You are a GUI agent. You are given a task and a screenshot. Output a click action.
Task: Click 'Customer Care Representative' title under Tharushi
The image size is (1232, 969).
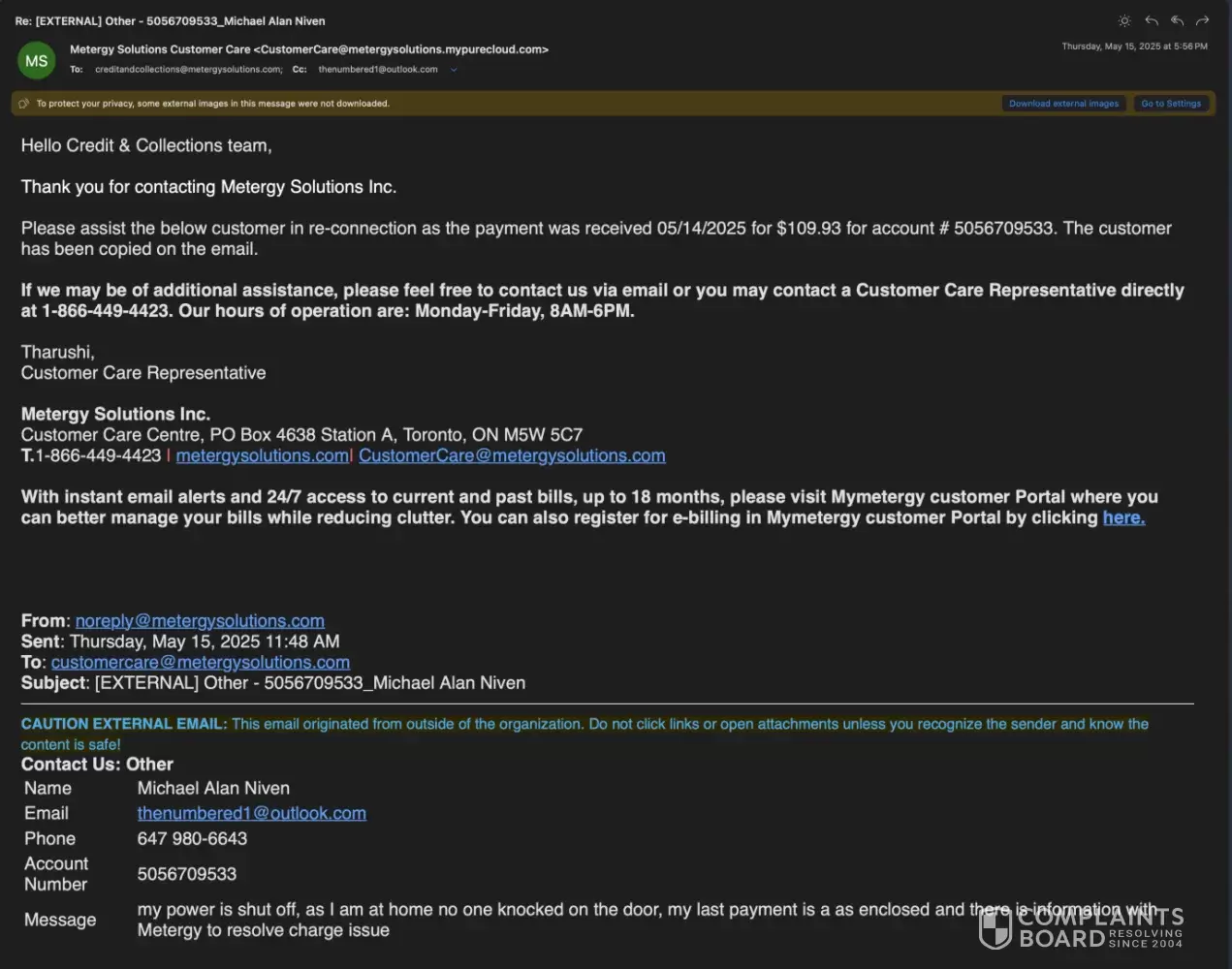pyautogui.click(x=143, y=373)
